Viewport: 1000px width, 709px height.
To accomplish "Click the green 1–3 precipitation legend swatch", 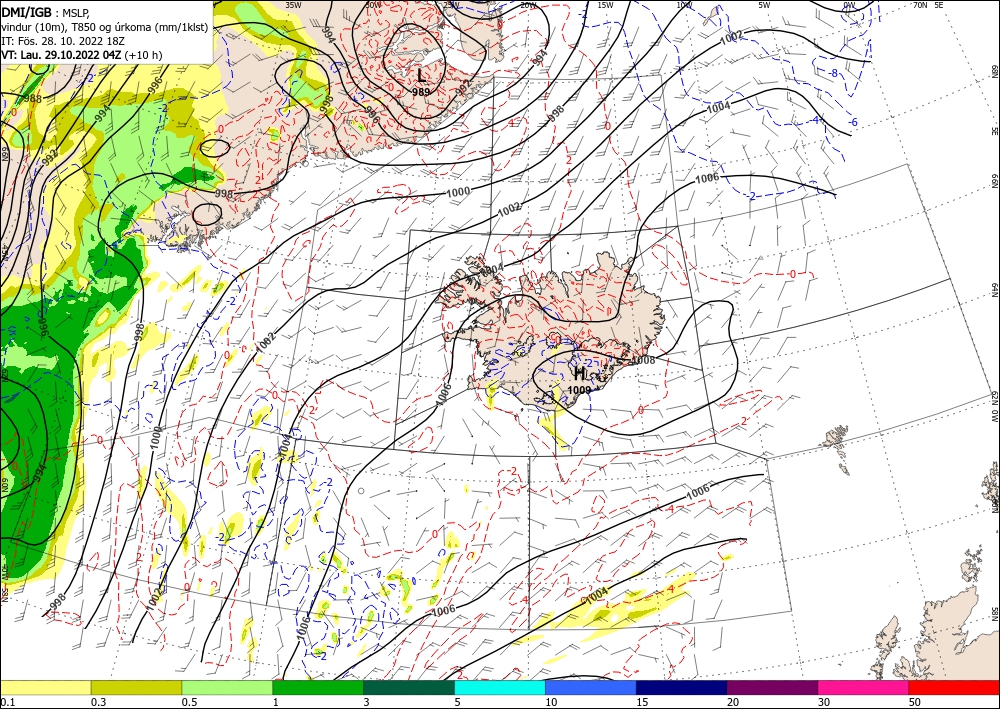I will (x=318, y=687).
